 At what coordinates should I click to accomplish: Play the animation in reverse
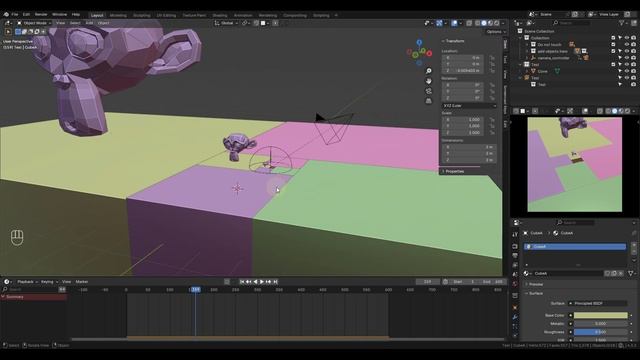256,282
